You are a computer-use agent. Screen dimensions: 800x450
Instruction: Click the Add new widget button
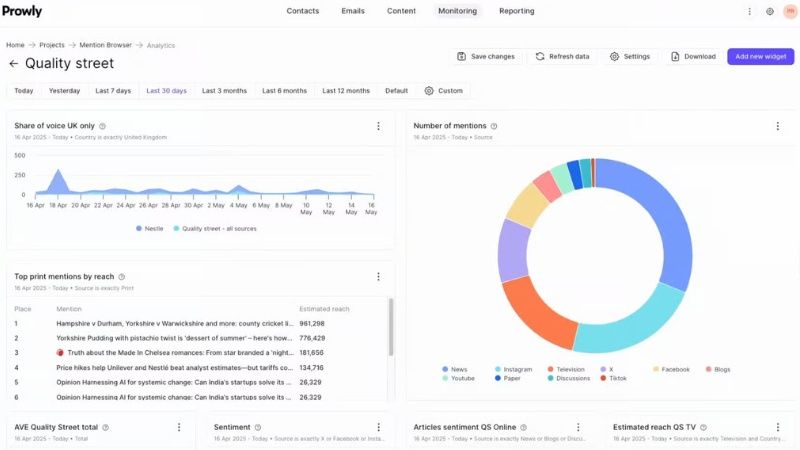[x=761, y=57]
